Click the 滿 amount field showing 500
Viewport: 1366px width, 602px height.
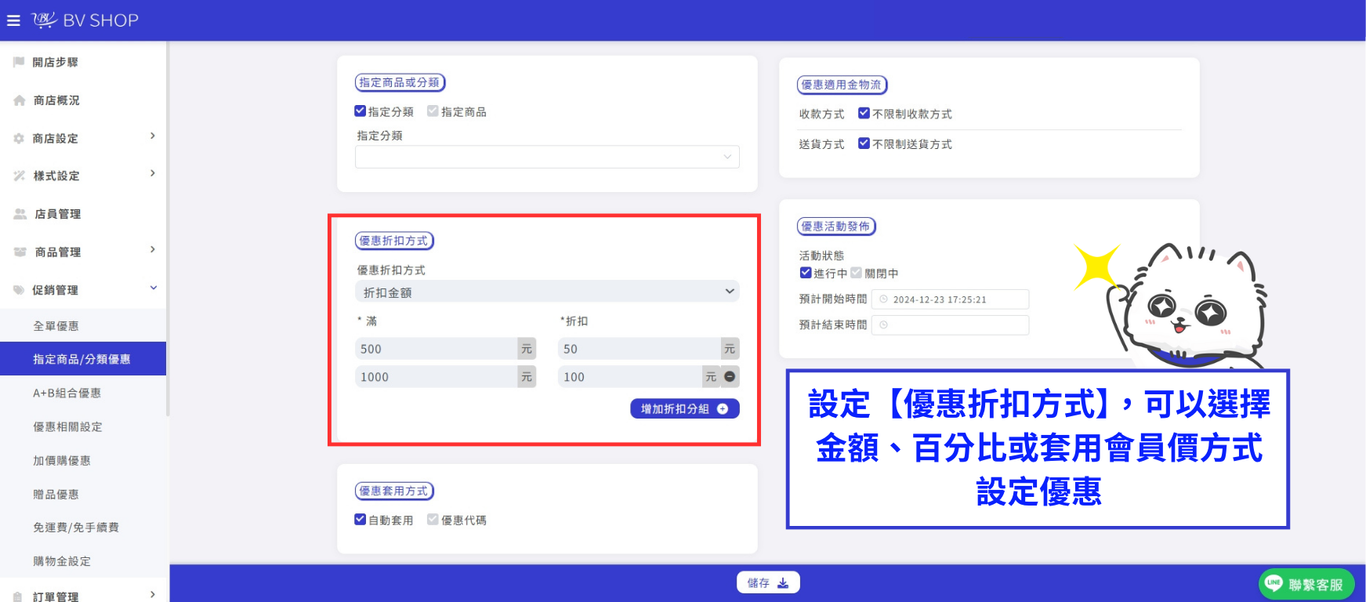[436, 349]
